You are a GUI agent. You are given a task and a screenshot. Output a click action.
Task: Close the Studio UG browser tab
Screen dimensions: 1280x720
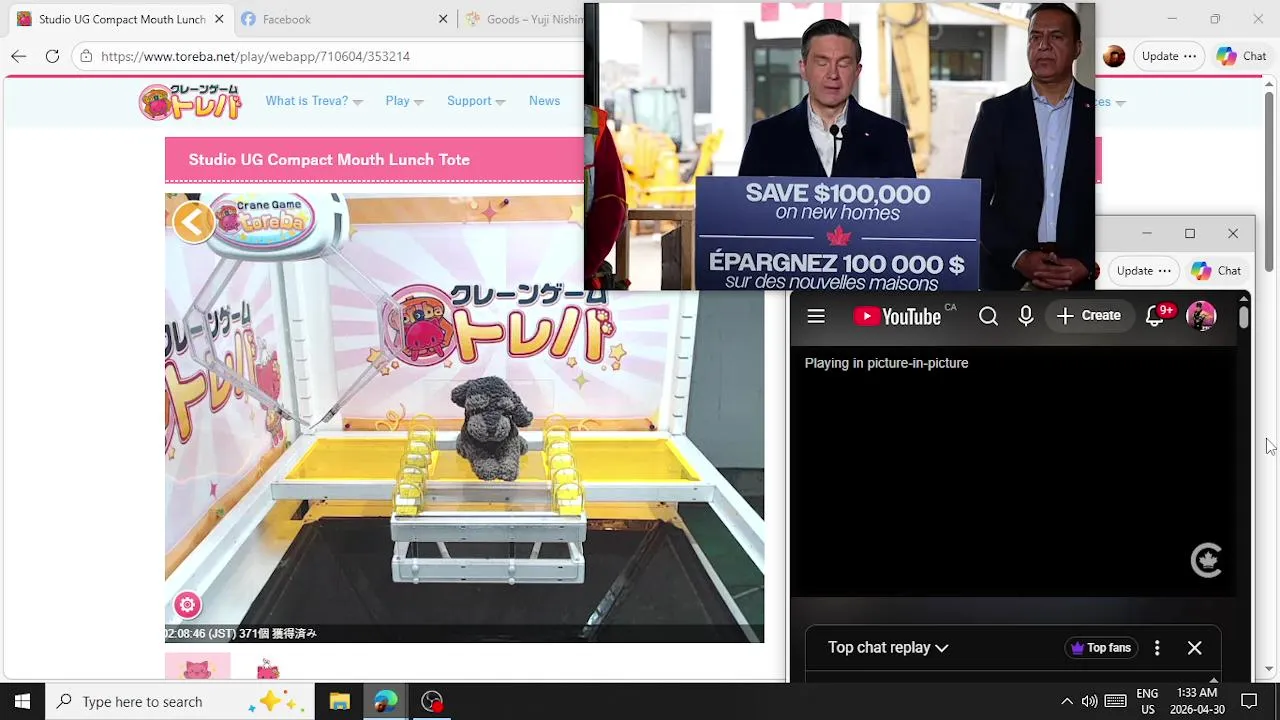coord(219,19)
